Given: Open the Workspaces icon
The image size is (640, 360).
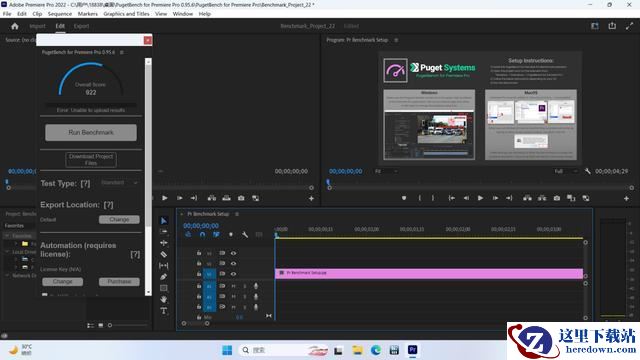Looking at the screenshot, I should (x=595, y=26).
